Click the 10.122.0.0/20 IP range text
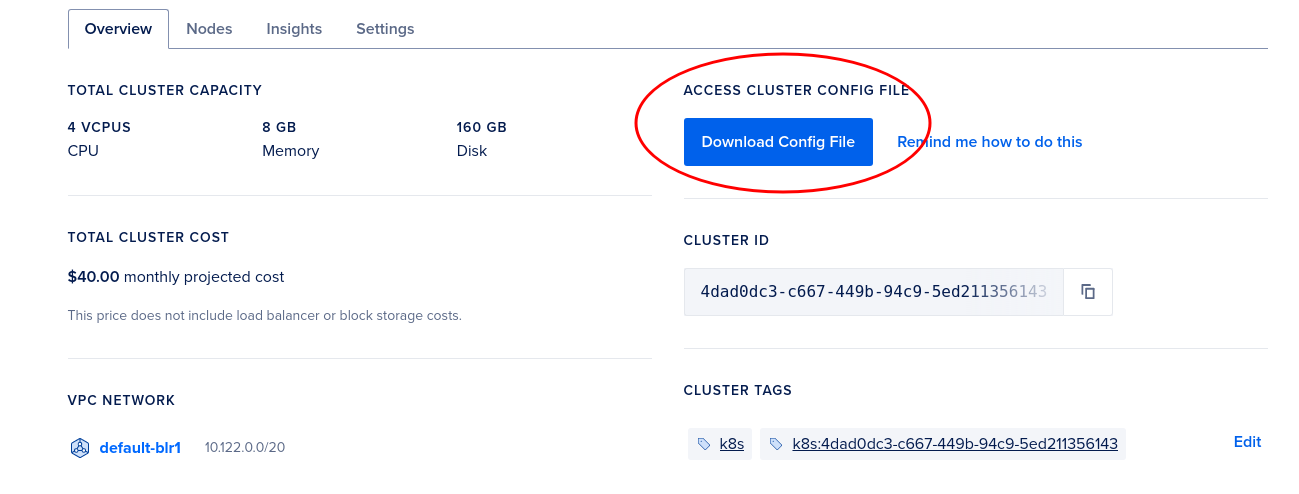The image size is (1299, 494). (245, 448)
